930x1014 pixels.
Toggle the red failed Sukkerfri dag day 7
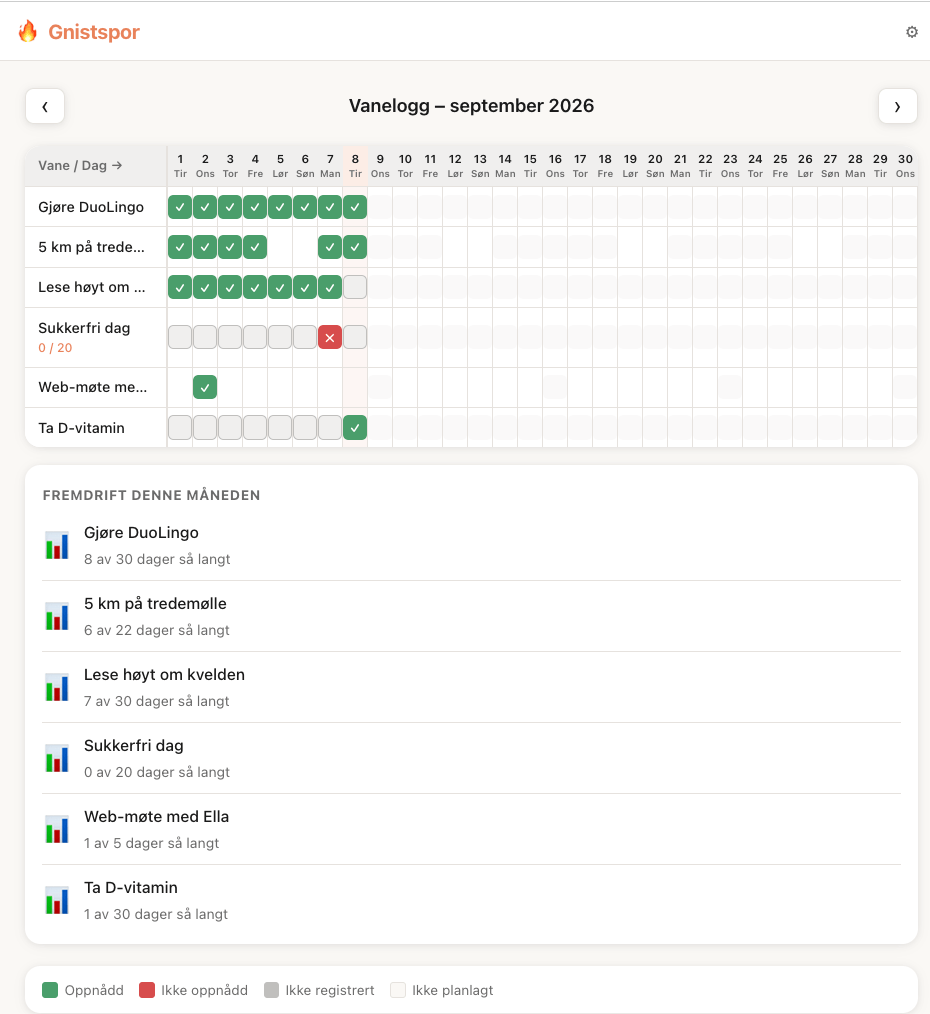pos(330,338)
